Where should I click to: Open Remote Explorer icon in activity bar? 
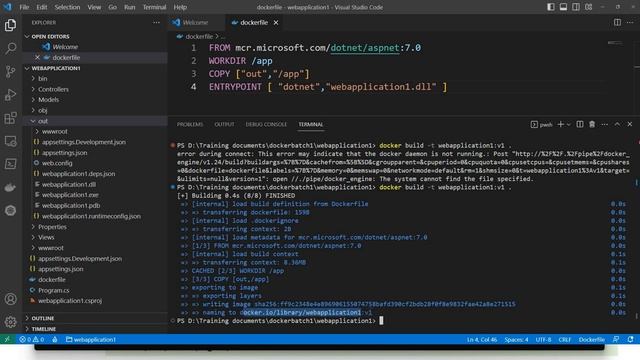pyautogui.click(x=11, y=141)
